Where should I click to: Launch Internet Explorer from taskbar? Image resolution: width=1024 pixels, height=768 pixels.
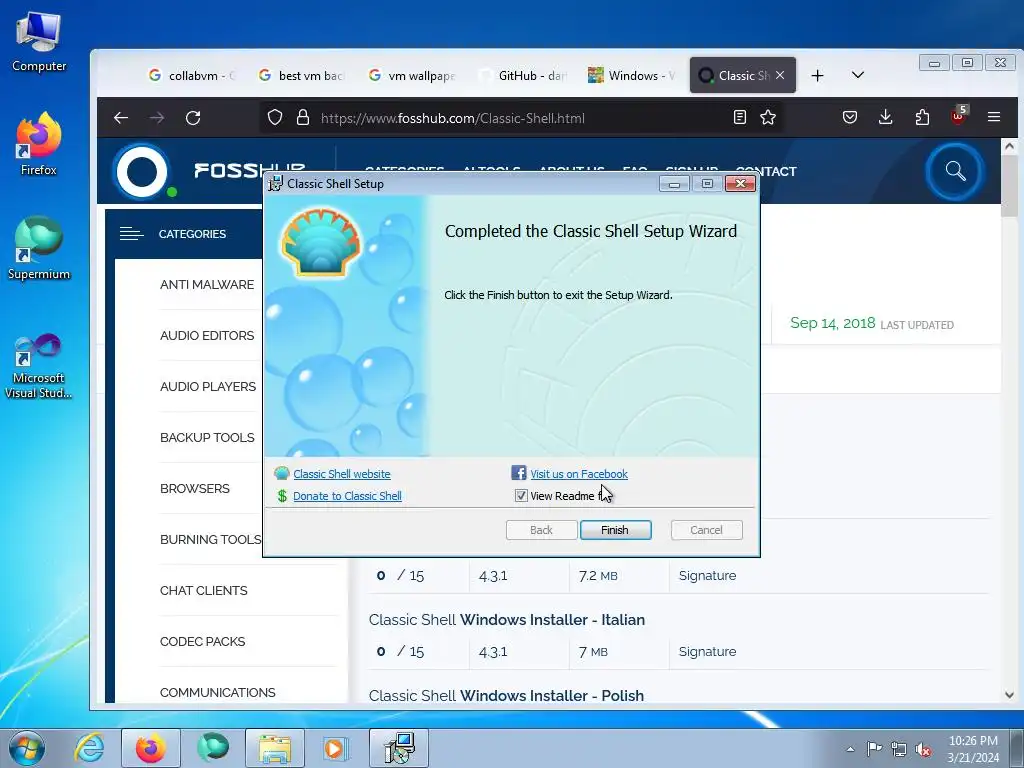88,748
